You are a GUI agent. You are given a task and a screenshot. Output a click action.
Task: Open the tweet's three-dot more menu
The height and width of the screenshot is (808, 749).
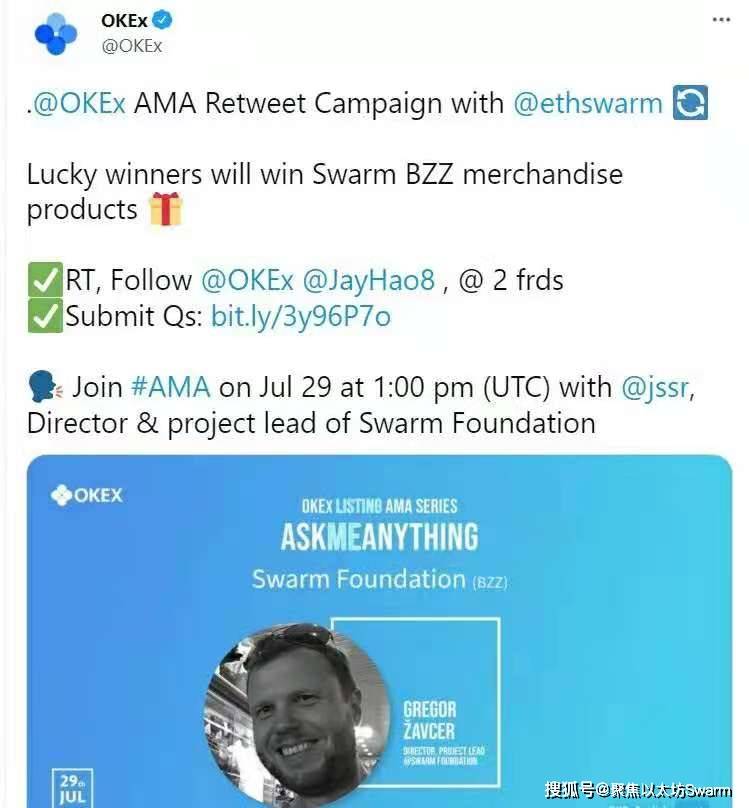point(721,20)
